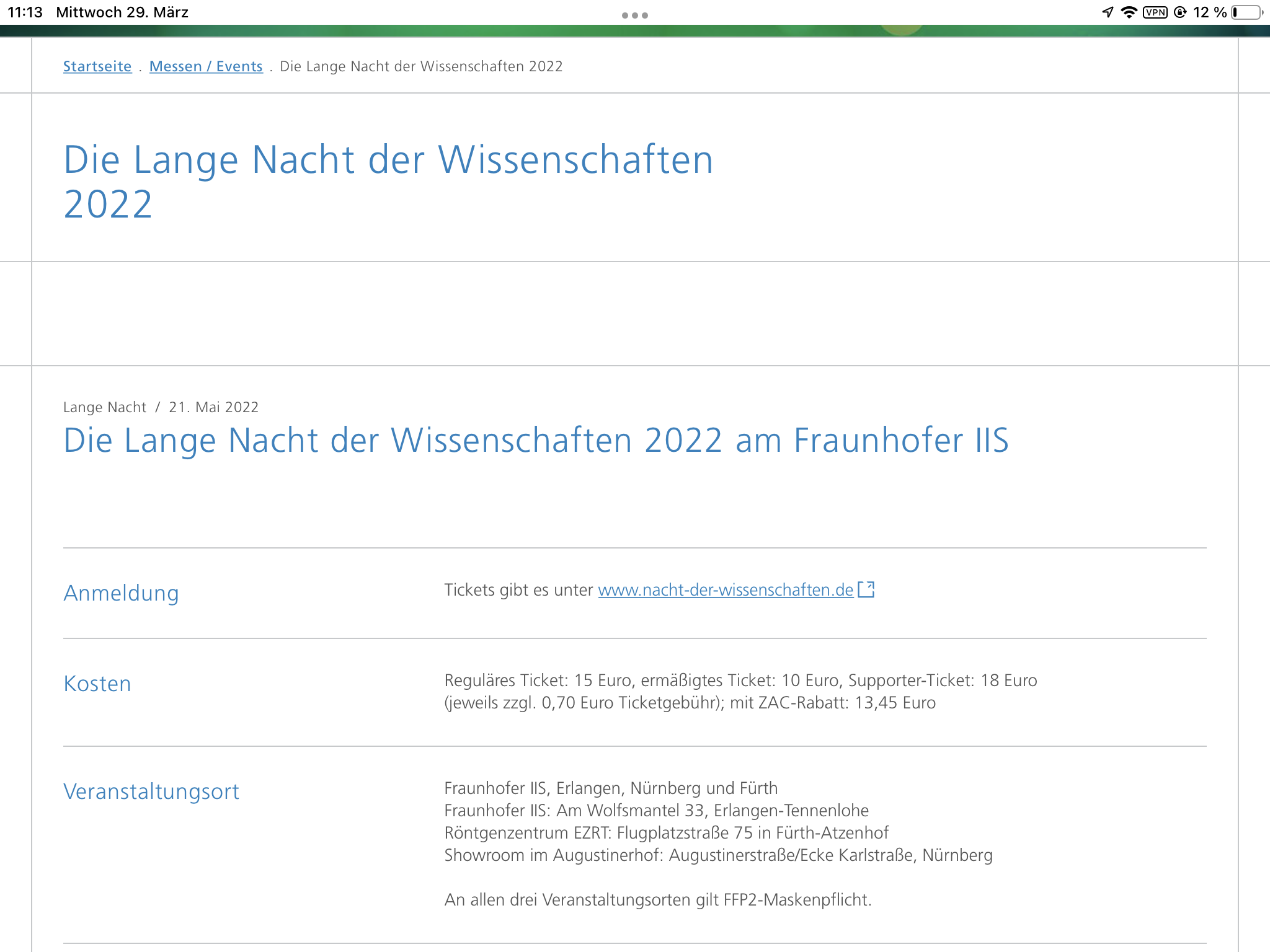Tap the rotation lock icon in status bar

coord(1181,12)
